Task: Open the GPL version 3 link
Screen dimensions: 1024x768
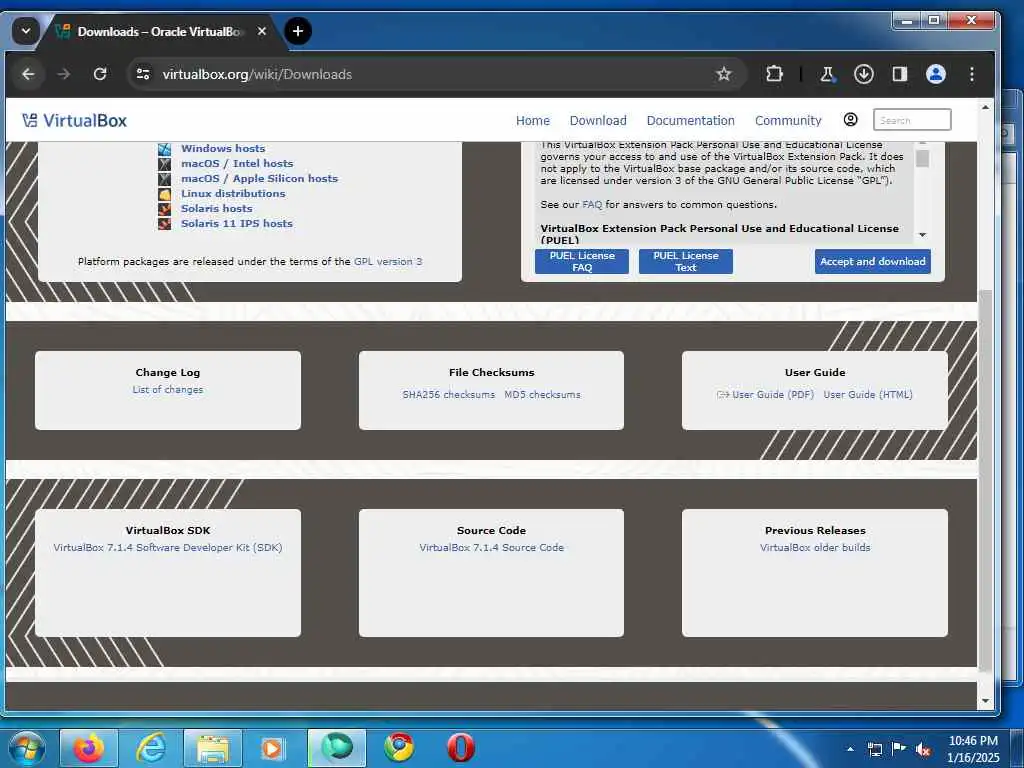Action: click(388, 262)
